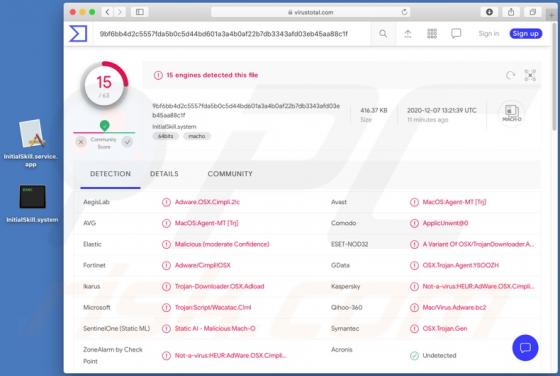The width and height of the screenshot is (560, 376).
Task: Click the 2020-12-07 13:21:39 UTC timestamp
Action: tap(442, 110)
